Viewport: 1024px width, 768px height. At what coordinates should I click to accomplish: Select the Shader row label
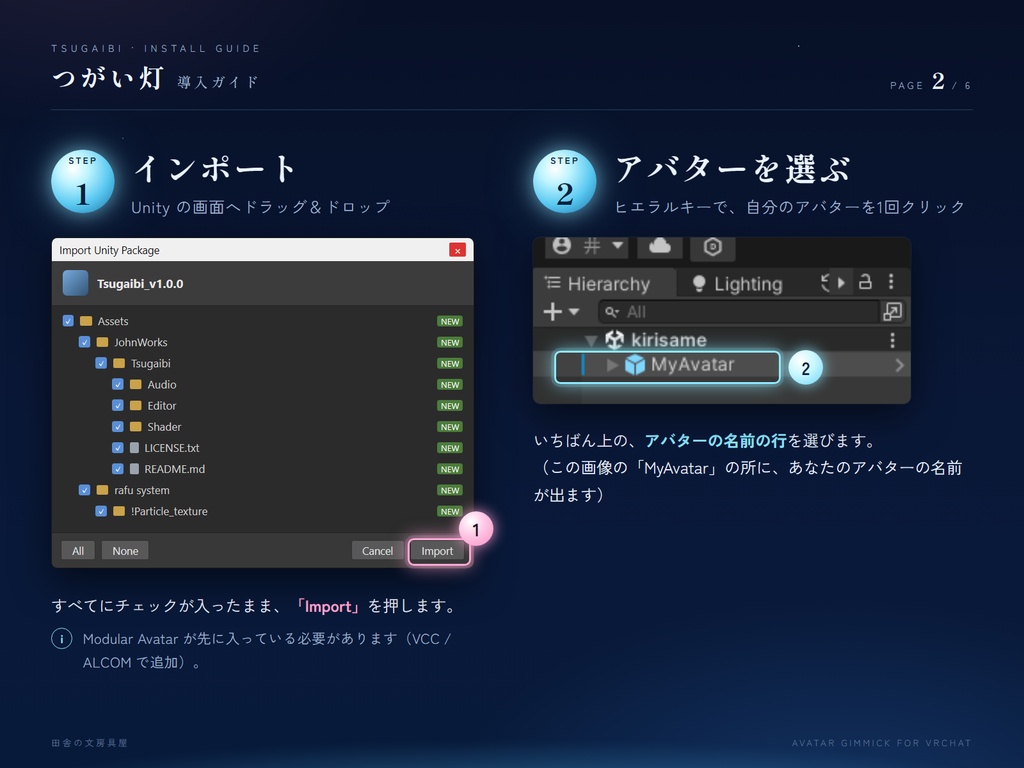[164, 426]
